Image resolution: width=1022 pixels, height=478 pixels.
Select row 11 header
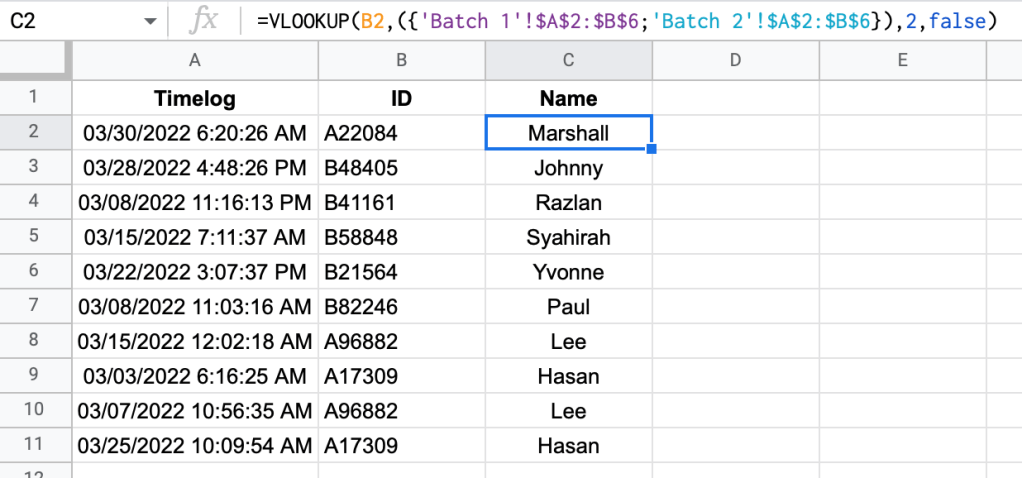[x=35, y=446]
